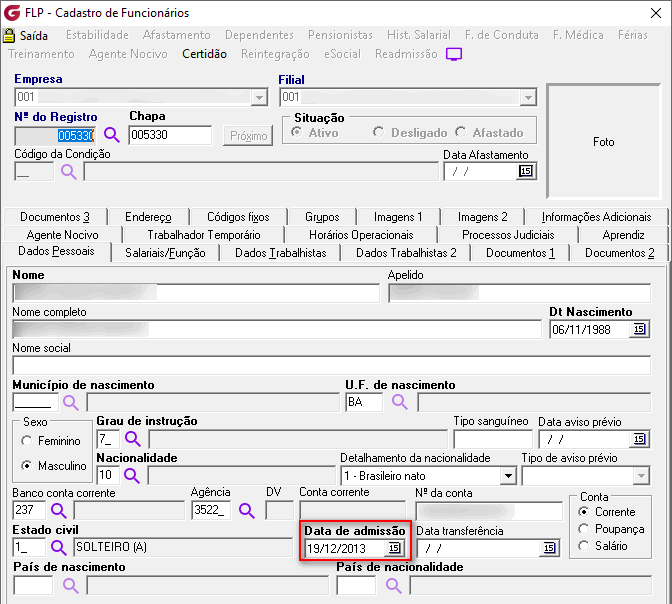Open calendar for Data Afastamento
This screenshot has width=672, height=604.
point(526,171)
